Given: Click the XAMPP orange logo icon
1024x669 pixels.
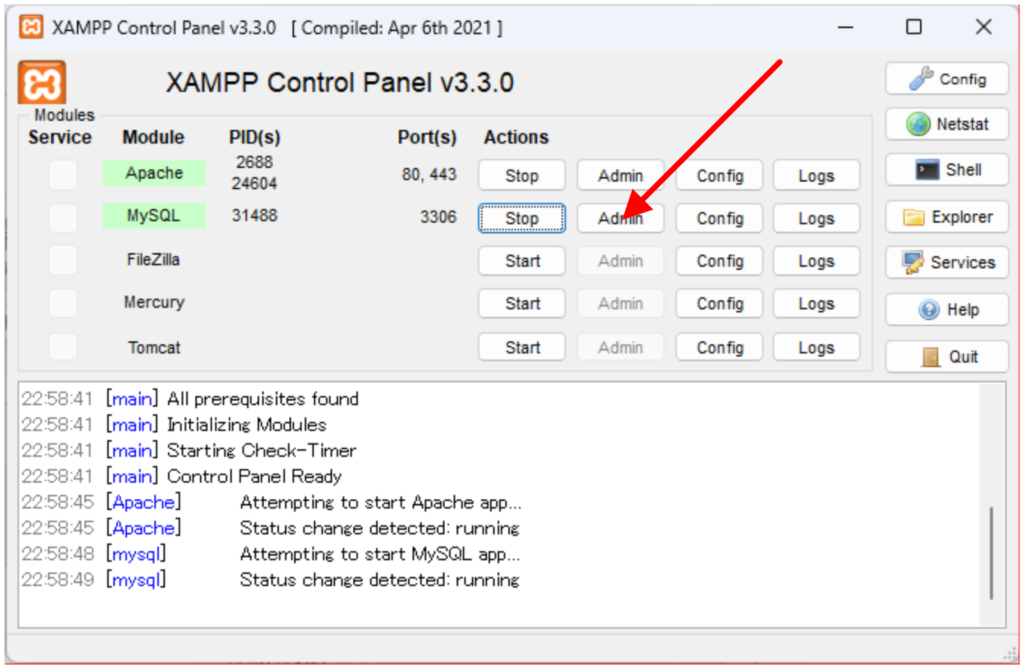Looking at the screenshot, I should (x=42, y=82).
